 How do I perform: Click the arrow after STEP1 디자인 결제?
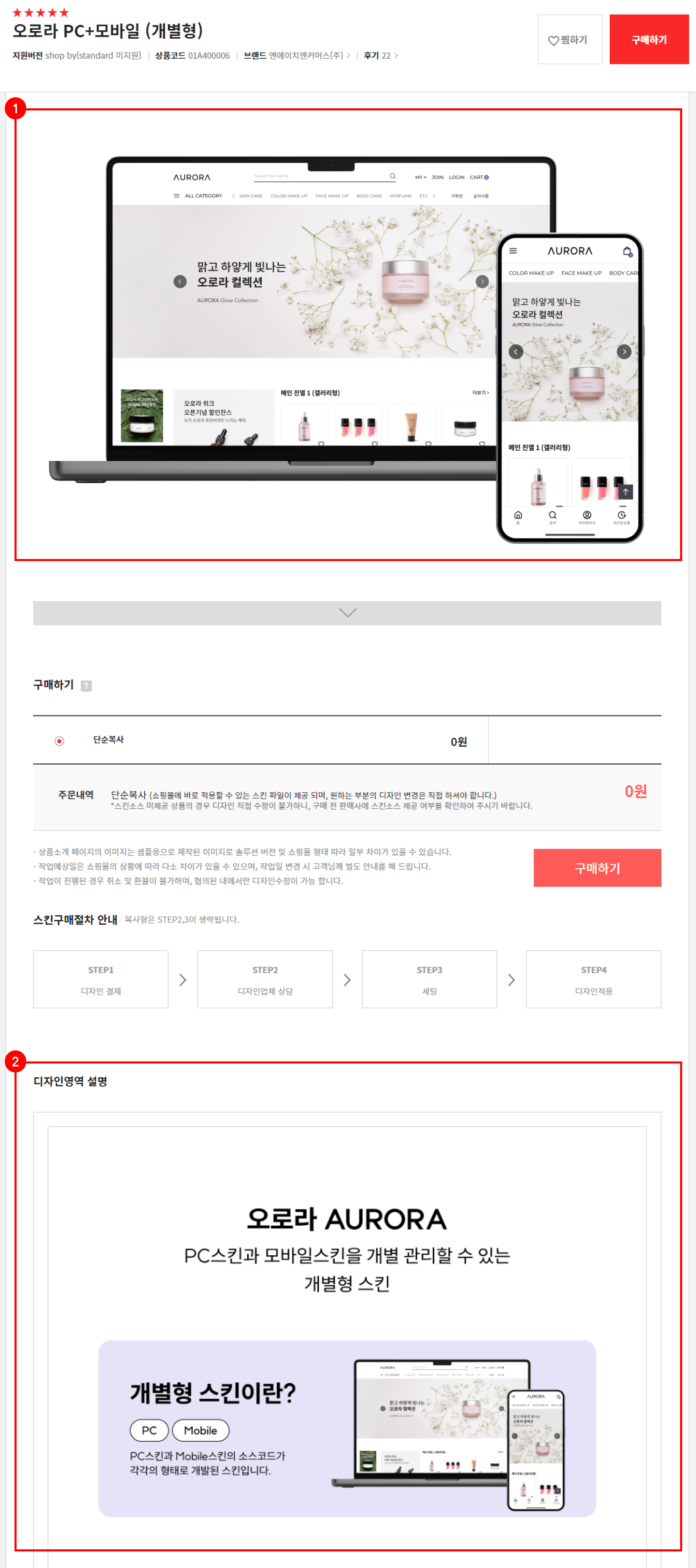[183, 979]
